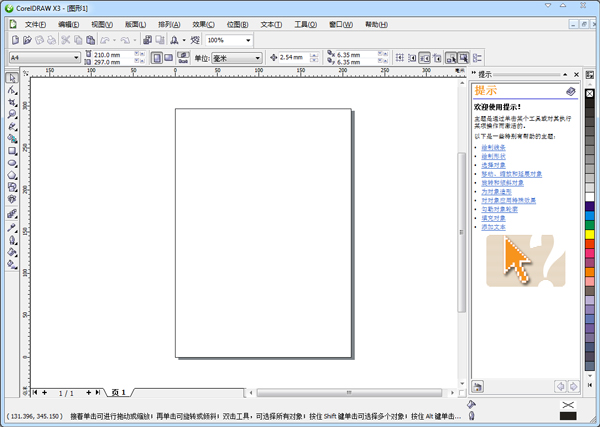Click the Copy icon in toolbar

click(x=78, y=40)
